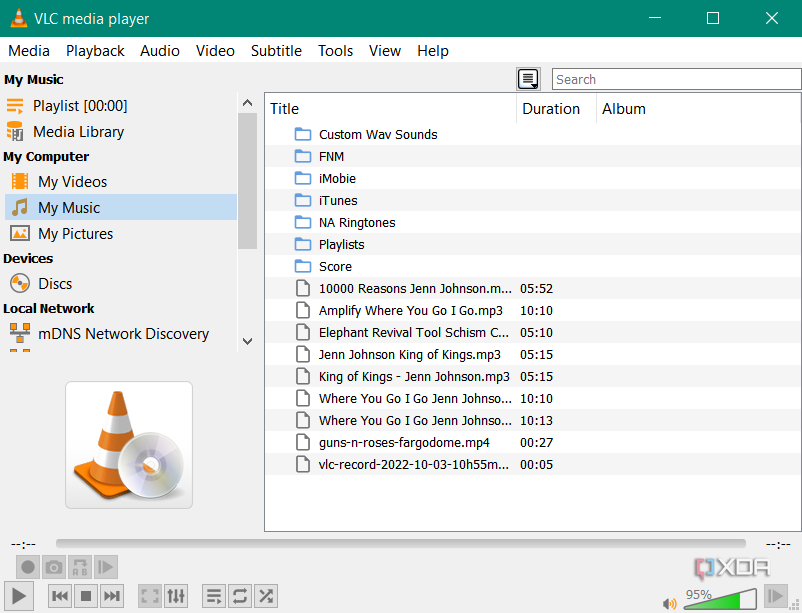The width and height of the screenshot is (802, 613).
Task: Click frame by frame button
Action: tap(106, 567)
